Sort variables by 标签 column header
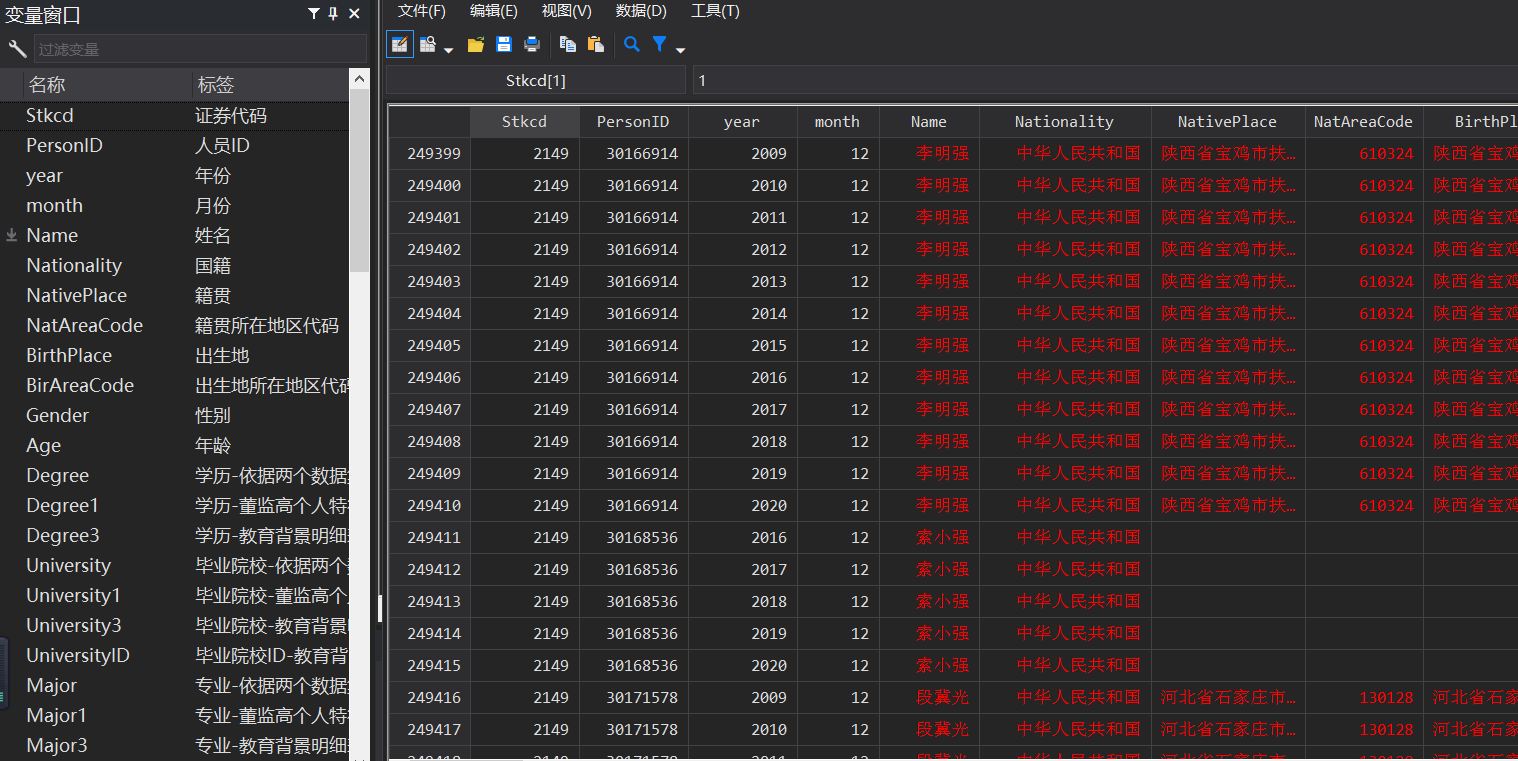Viewport: 1518px width, 761px height. 270,84
